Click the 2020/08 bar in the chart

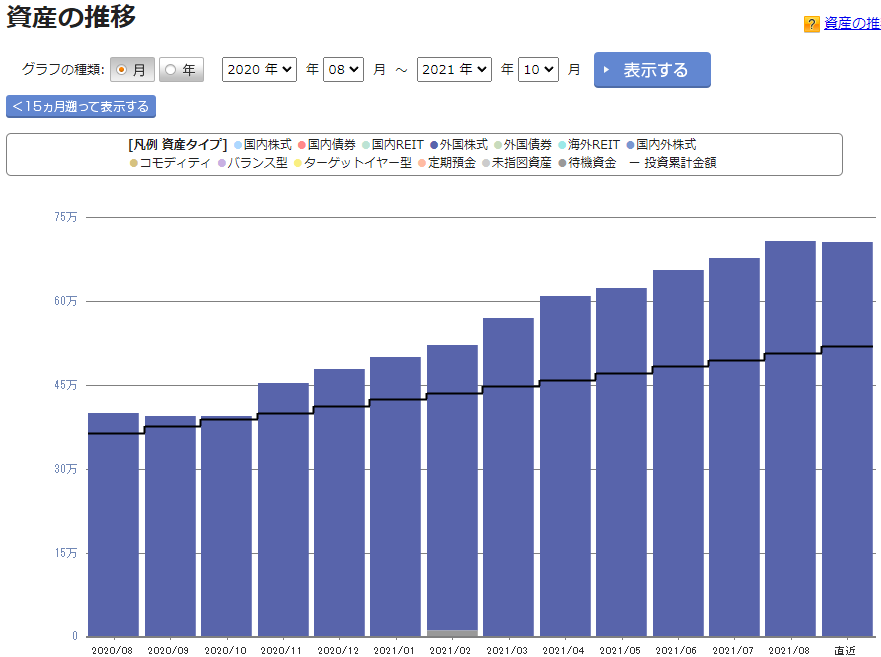pyautogui.click(x=113, y=525)
